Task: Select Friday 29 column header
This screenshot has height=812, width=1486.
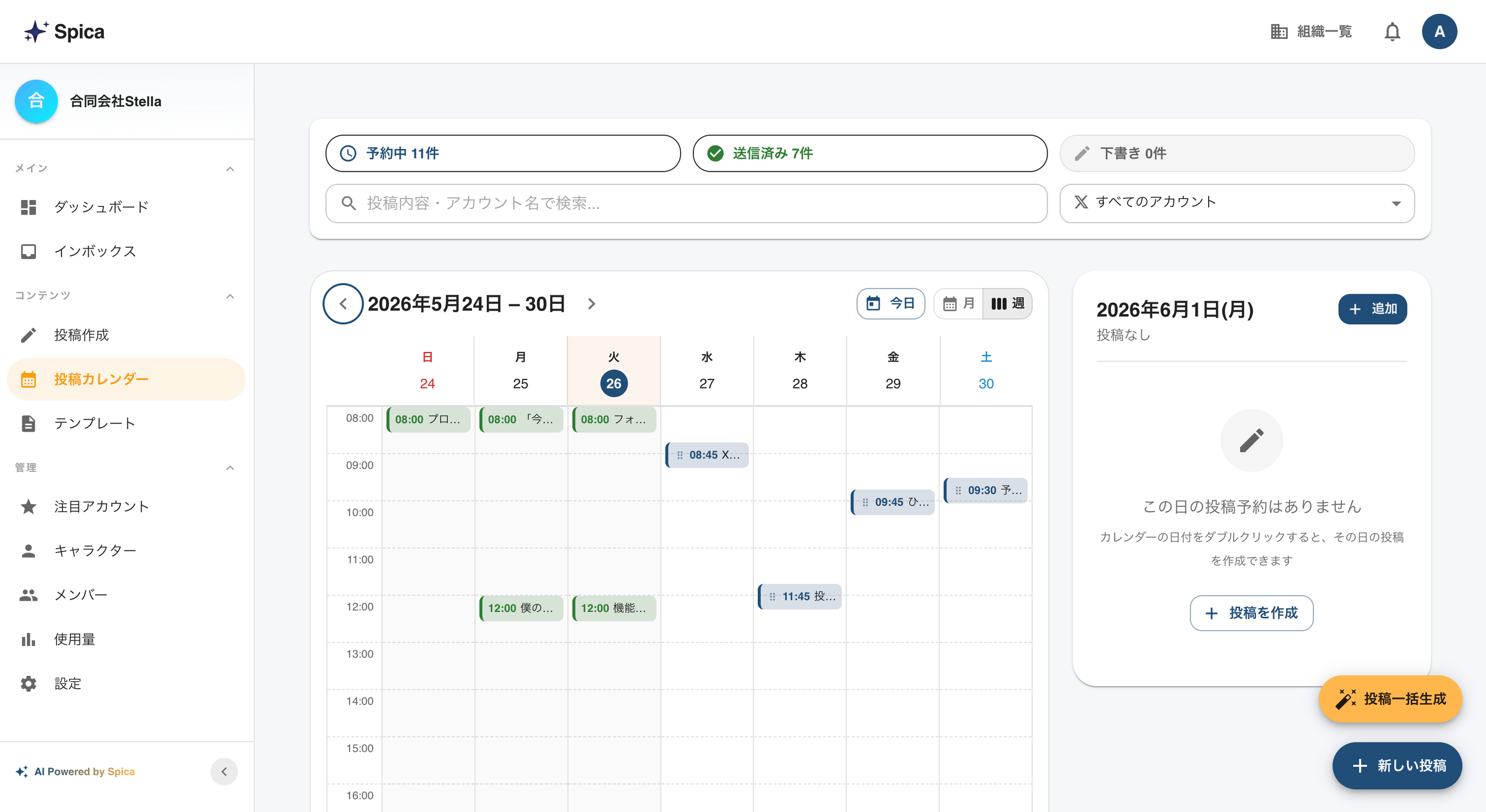Action: pyautogui.click(x=893, y=370)
